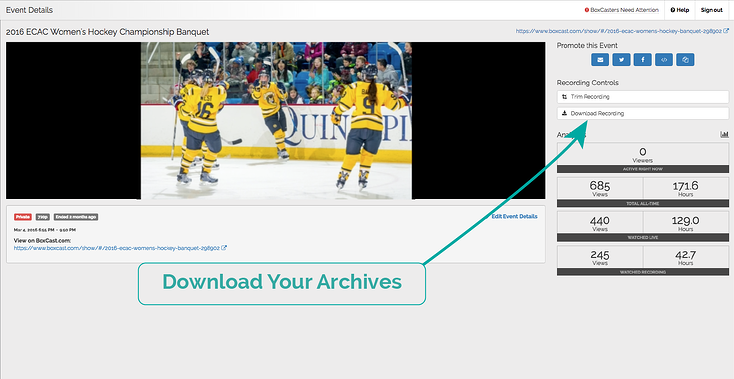The height and width of the screenshot is (379, 734).
Task: Click the external link icon after View on BoxCast URL
Action: pos(224,248)
